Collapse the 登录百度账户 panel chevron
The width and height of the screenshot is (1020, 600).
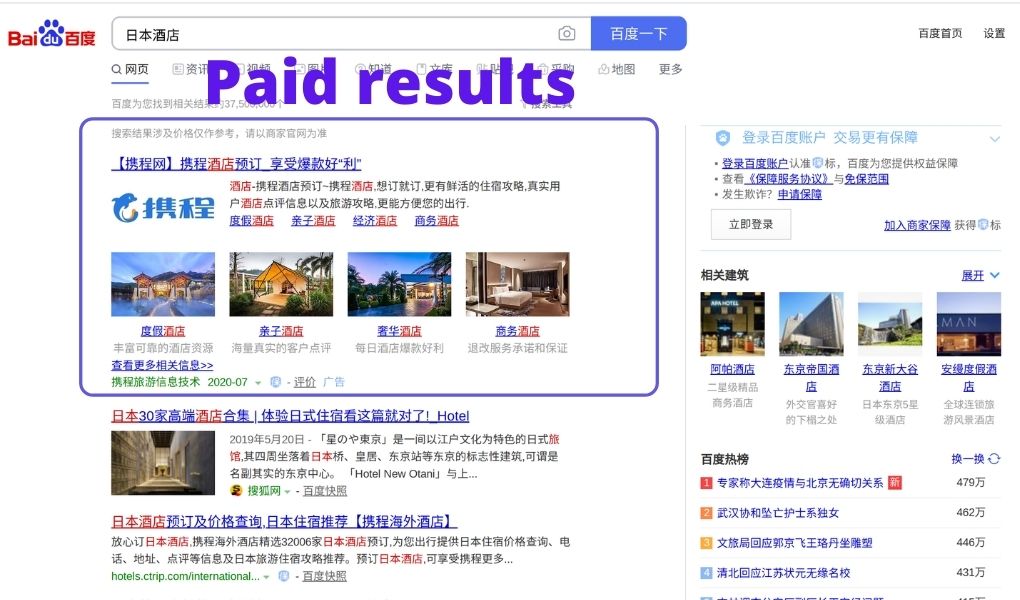[x=995, y=139]
